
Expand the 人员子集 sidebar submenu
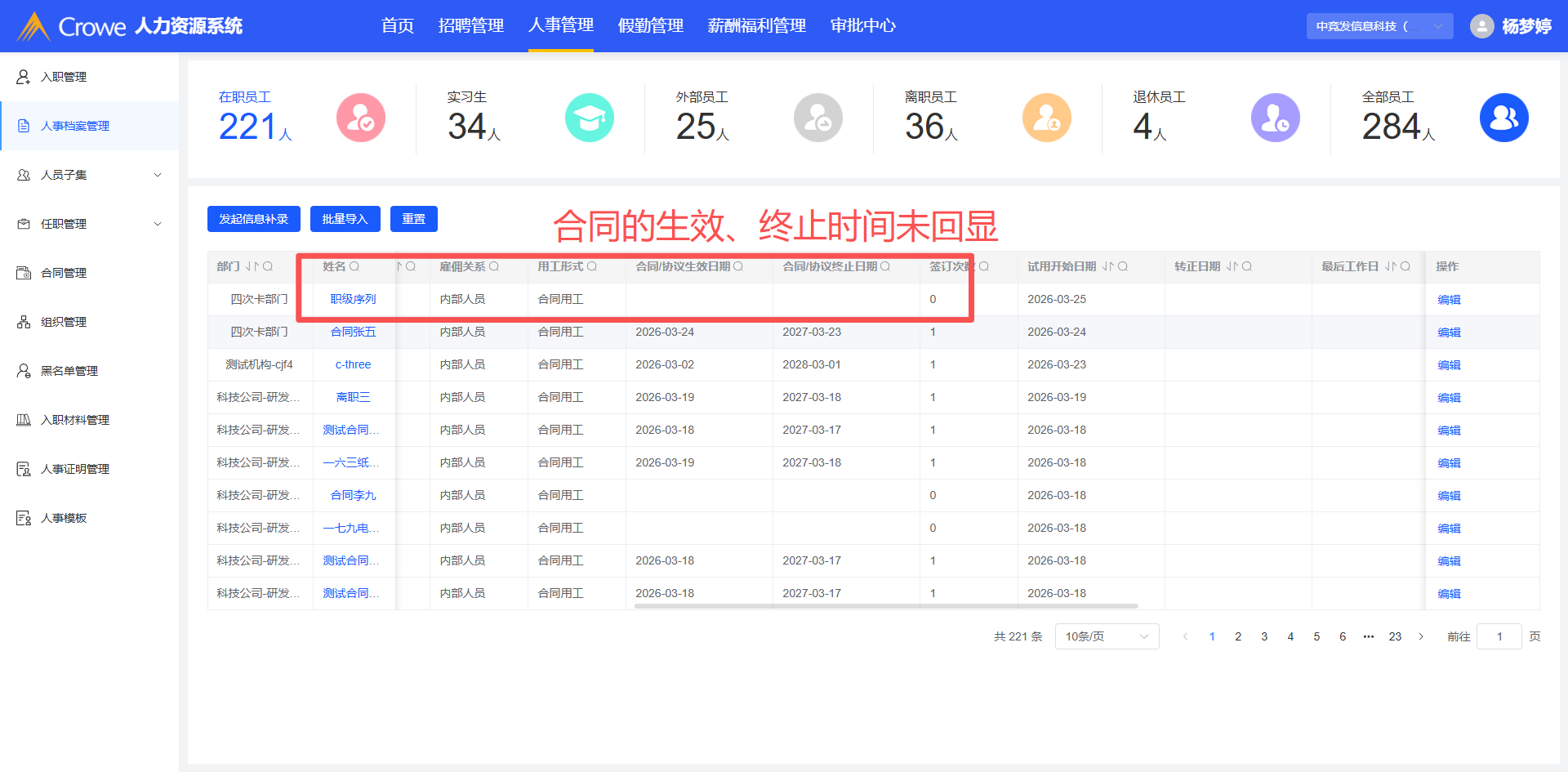pyautogui.click(x=158, y=175)
